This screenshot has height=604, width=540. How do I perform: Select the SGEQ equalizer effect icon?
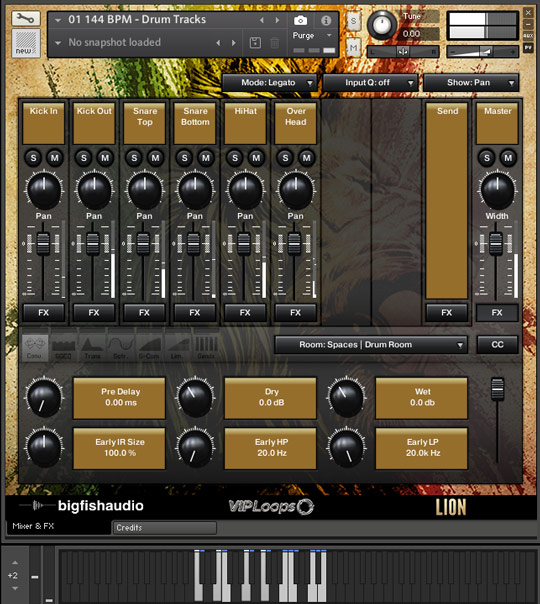[x=63, y=347]
